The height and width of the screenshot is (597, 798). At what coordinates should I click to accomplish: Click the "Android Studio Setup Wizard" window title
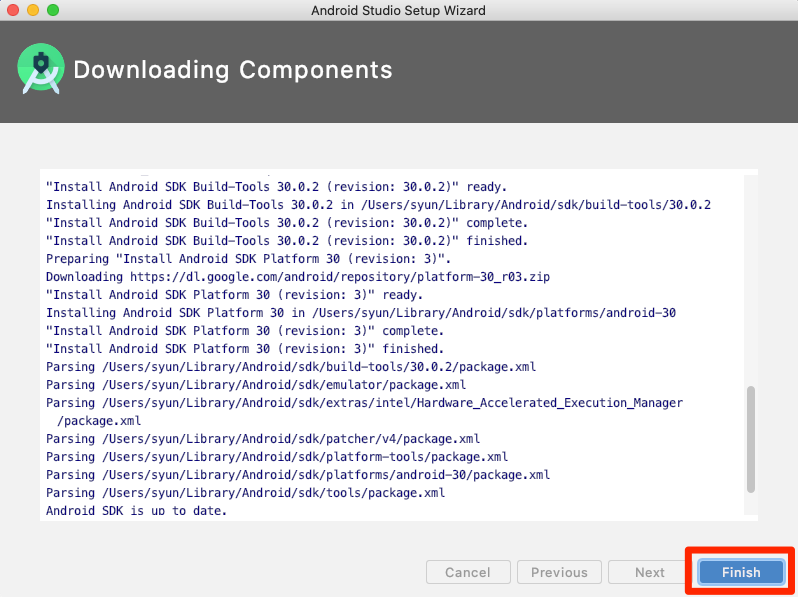(x=398, y=10)
